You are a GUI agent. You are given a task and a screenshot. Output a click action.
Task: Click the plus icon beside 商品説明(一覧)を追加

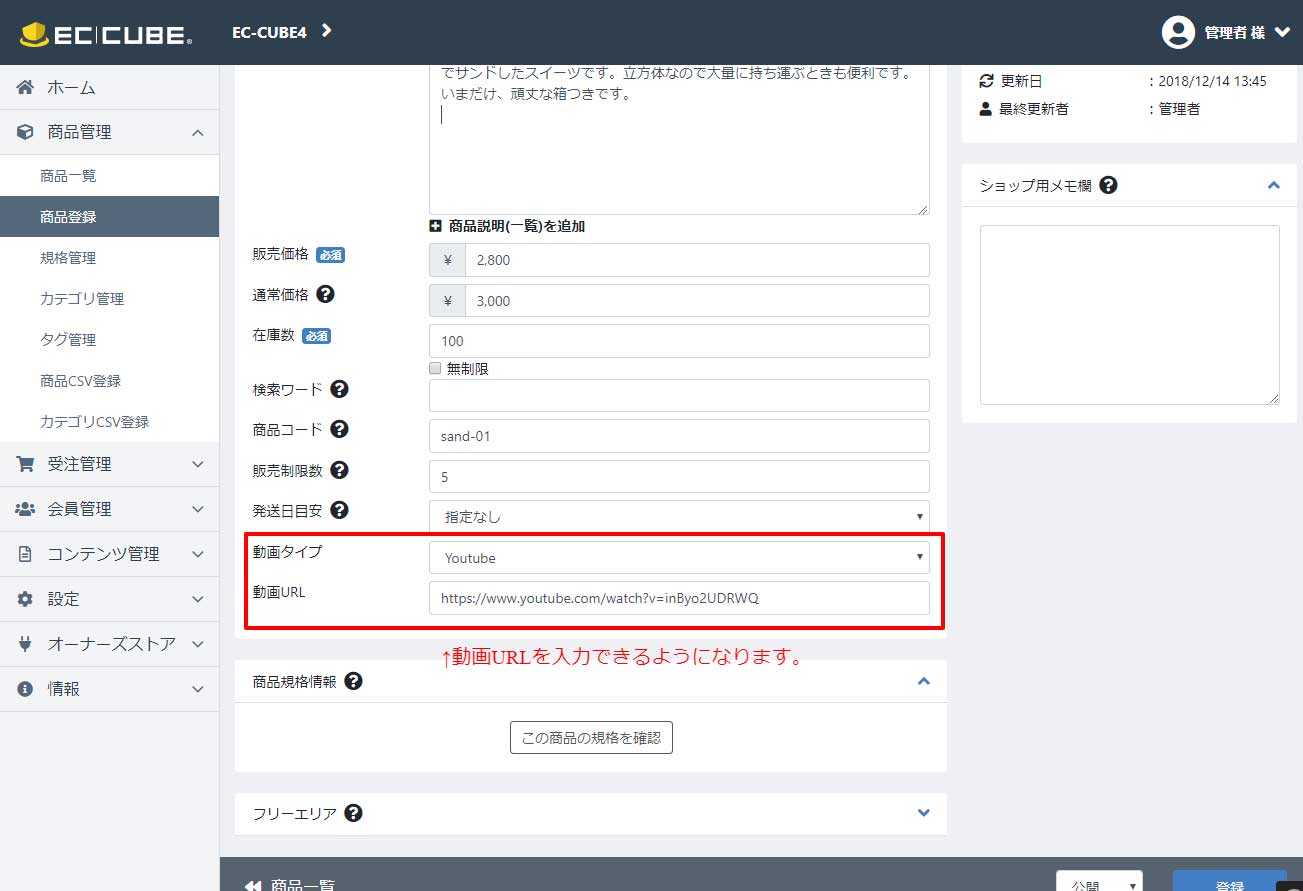[435, 226]
